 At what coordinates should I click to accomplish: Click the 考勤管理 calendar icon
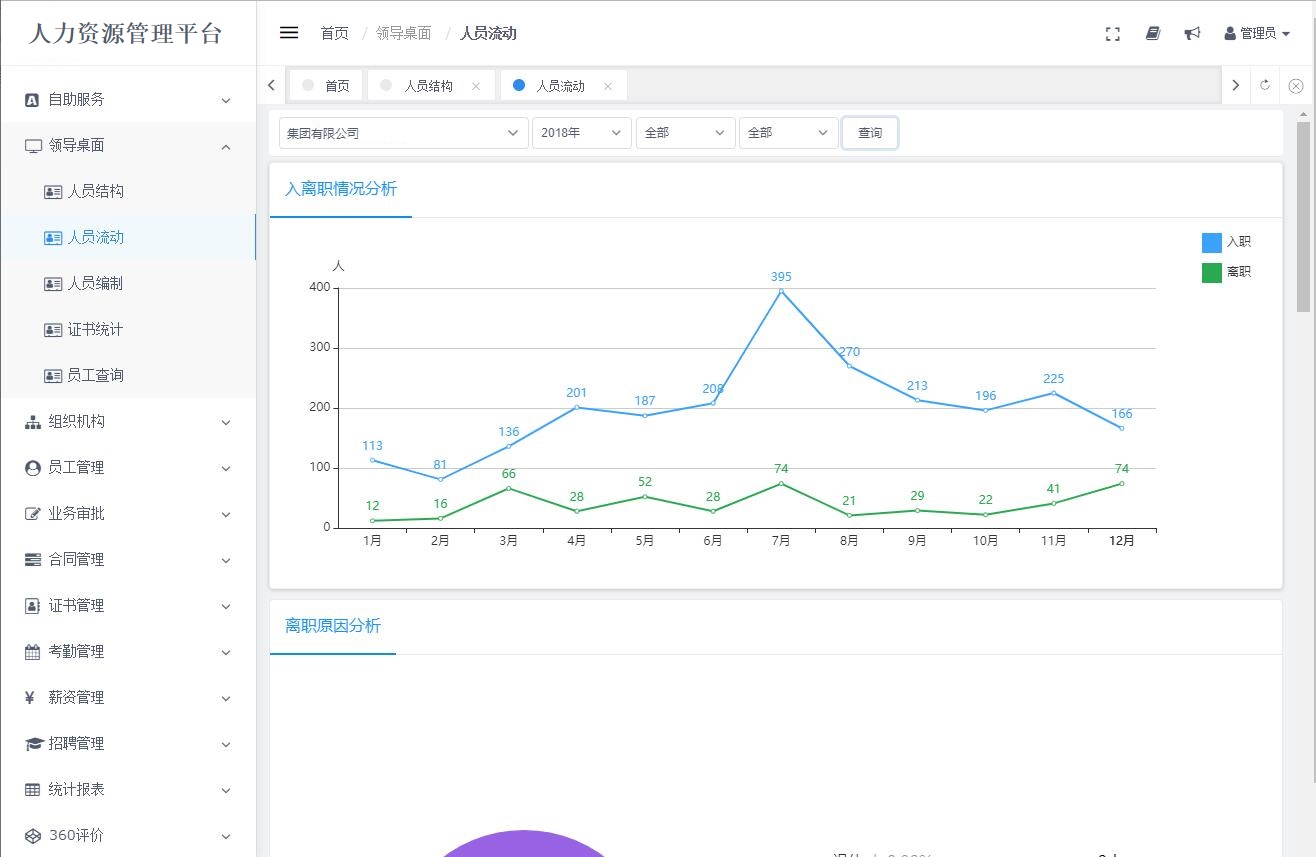coord(32,652)
